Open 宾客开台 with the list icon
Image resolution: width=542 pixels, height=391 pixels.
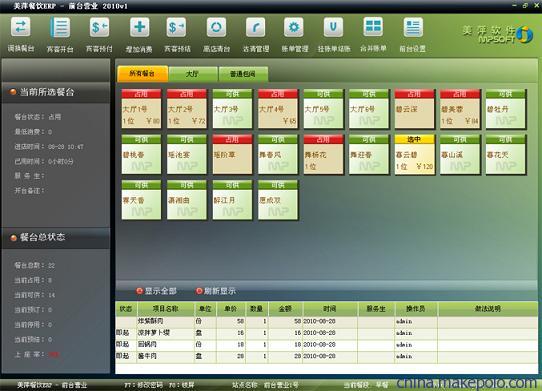point(60,27)
